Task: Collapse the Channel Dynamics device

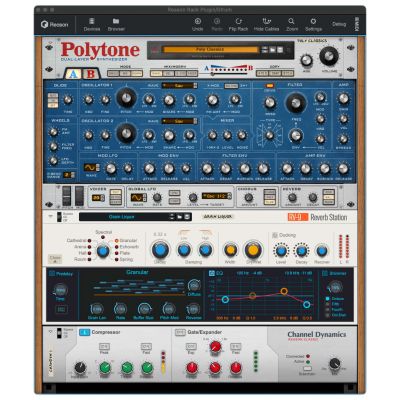Action: [x=51, y=332]
